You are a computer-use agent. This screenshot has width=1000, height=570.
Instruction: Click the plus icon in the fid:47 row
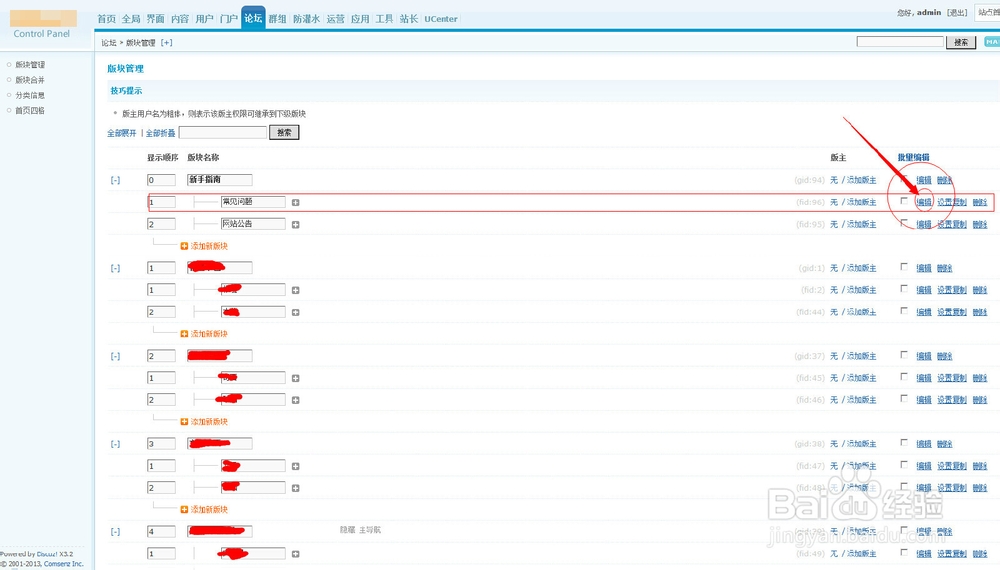coord(295,466)
